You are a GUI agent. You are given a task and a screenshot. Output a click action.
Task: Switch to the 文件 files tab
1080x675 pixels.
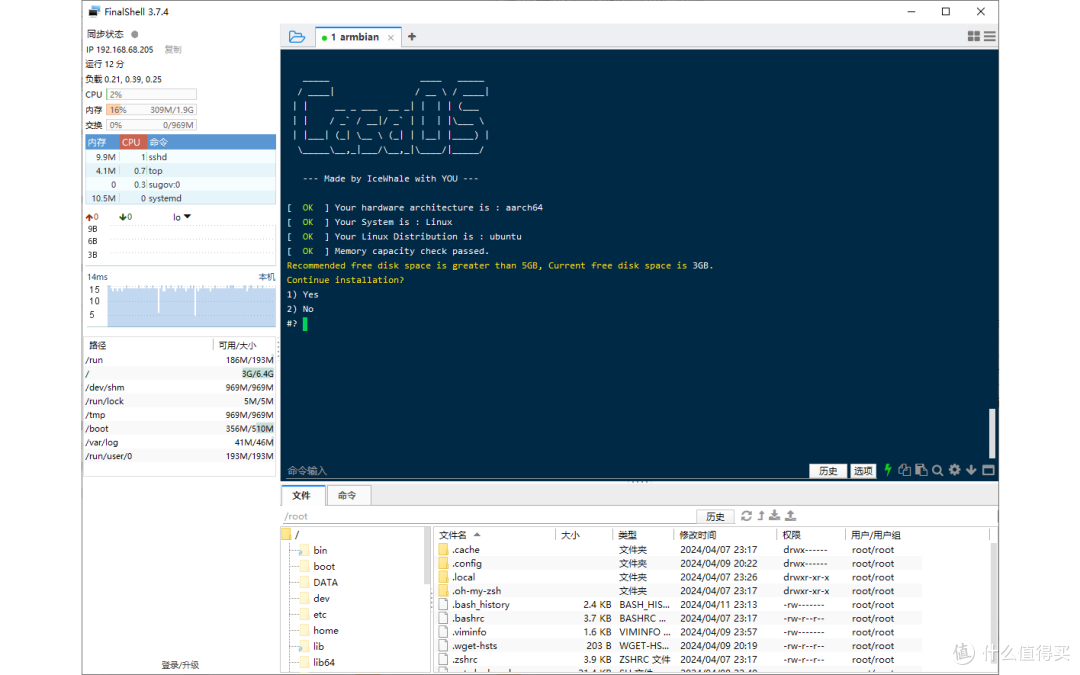pos(302,495)
